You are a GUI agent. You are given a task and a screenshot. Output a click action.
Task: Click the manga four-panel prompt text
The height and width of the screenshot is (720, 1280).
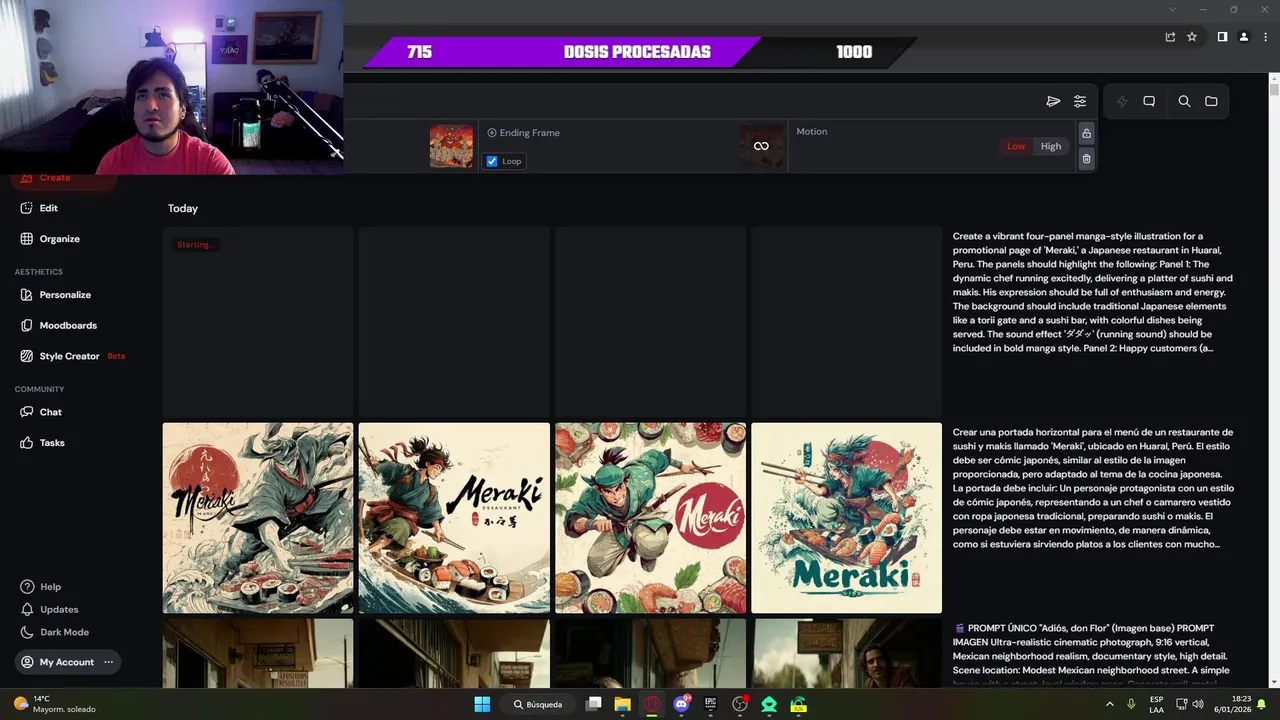click(1093, 292)
